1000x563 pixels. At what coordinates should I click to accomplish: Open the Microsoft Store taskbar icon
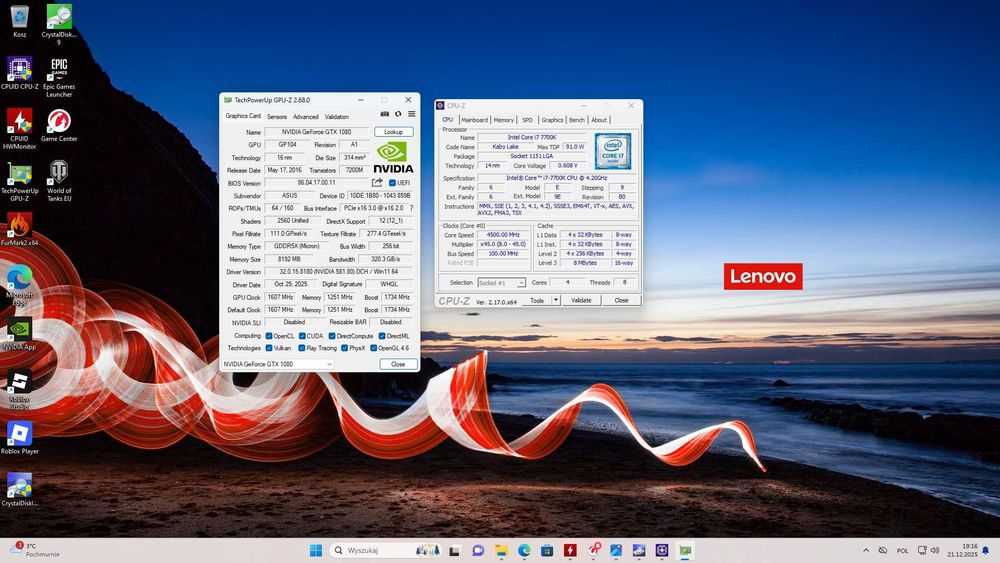pyautogui.click(x=547, y=550)
